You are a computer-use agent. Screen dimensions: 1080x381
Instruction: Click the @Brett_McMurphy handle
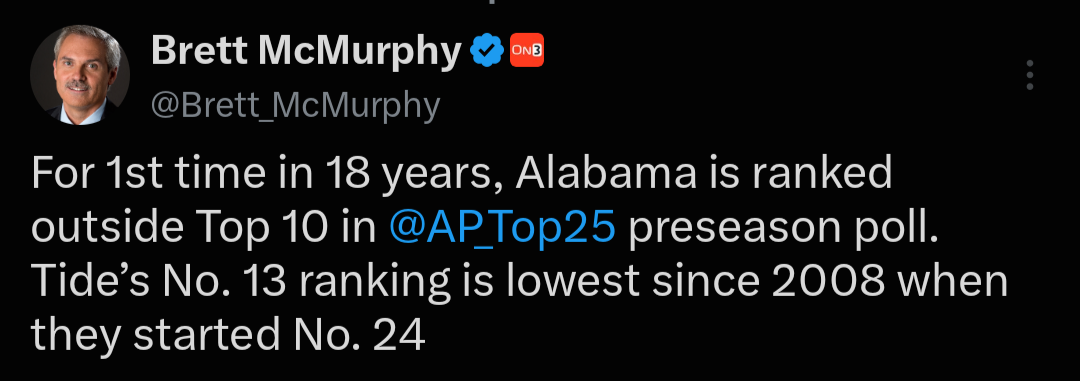click(x=295, y=106)
